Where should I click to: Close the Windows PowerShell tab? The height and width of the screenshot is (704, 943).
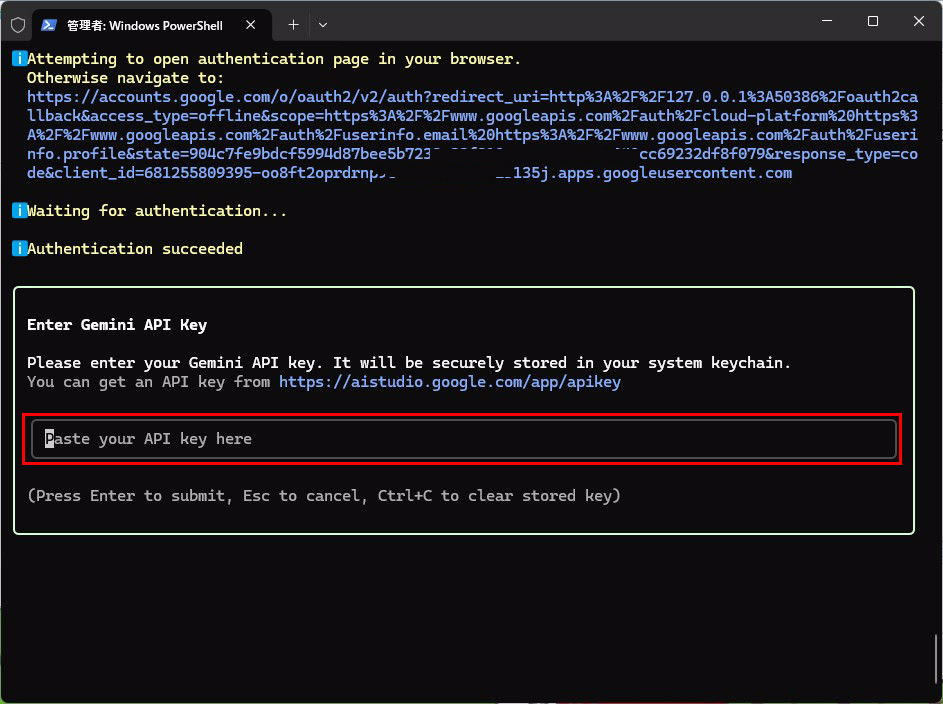click(x=251, y=25)
